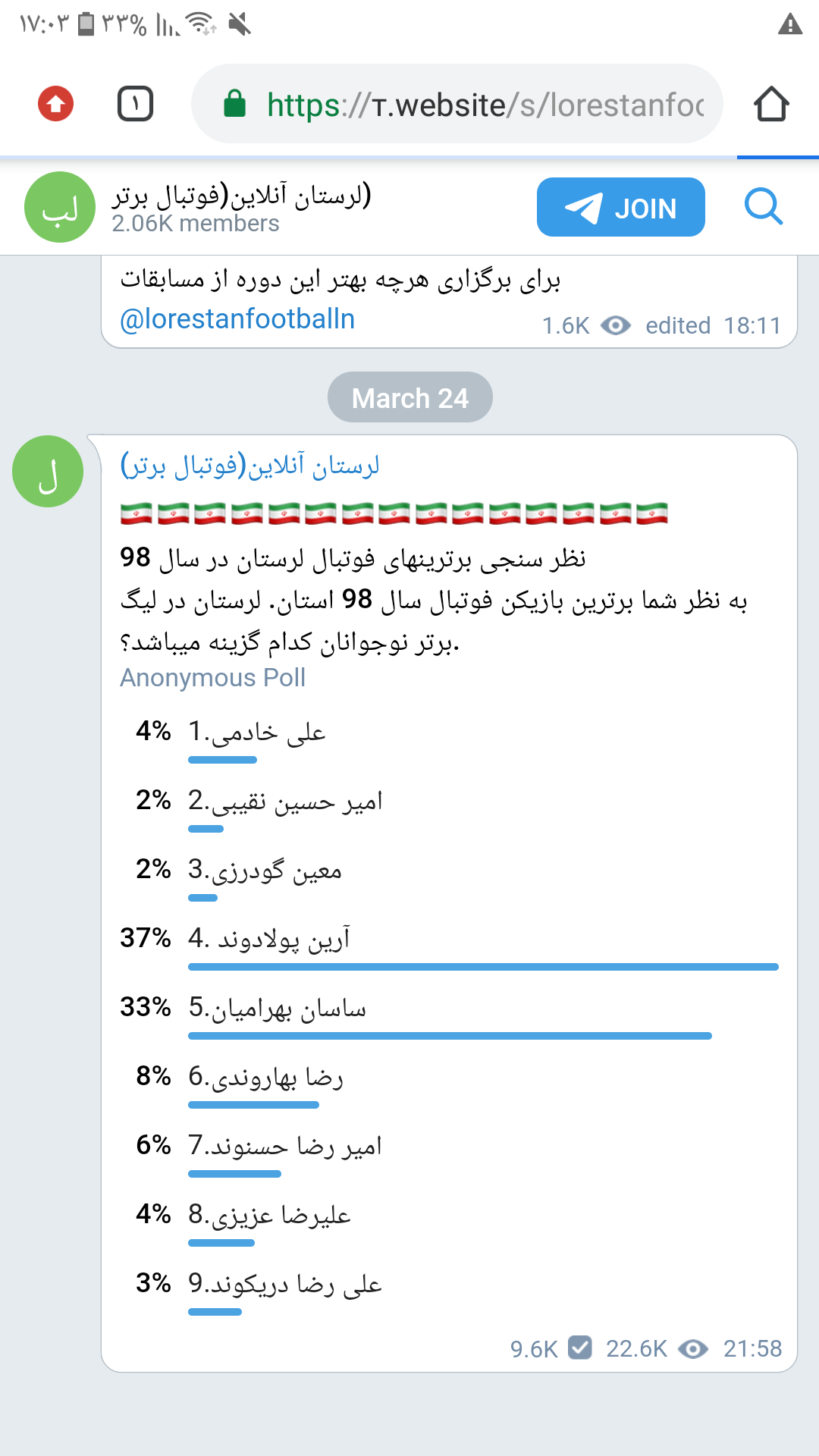Tap the eye icon beside 22.6K views
This screenshot has height=1456, width=819.
coord(692,1349)
